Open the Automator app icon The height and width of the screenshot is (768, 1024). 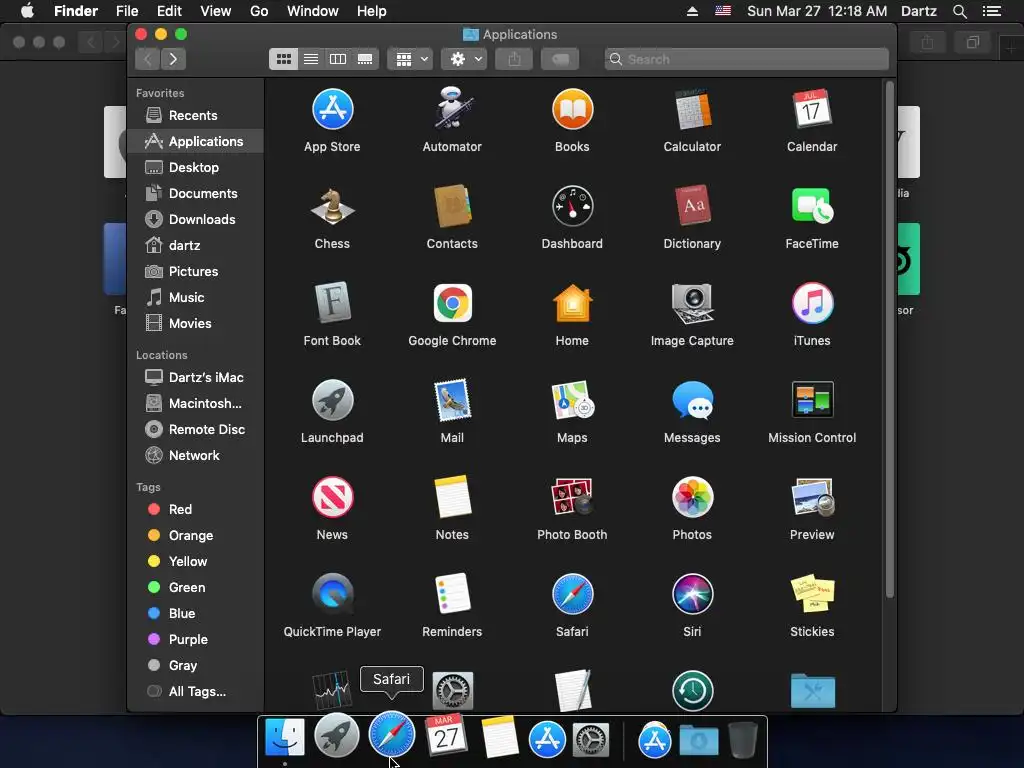point(452,108)
